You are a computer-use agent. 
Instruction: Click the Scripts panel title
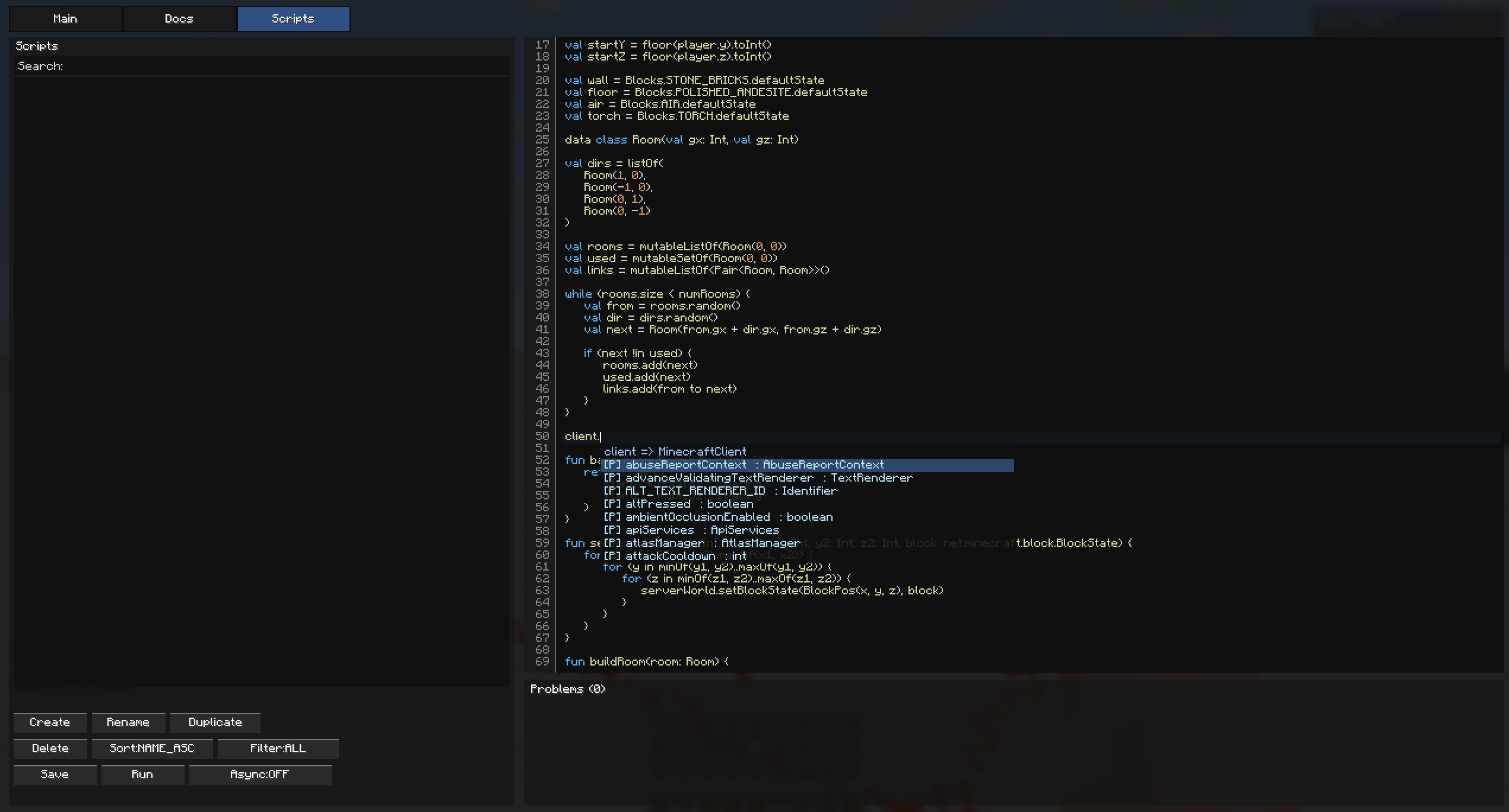tap(37, 46)
